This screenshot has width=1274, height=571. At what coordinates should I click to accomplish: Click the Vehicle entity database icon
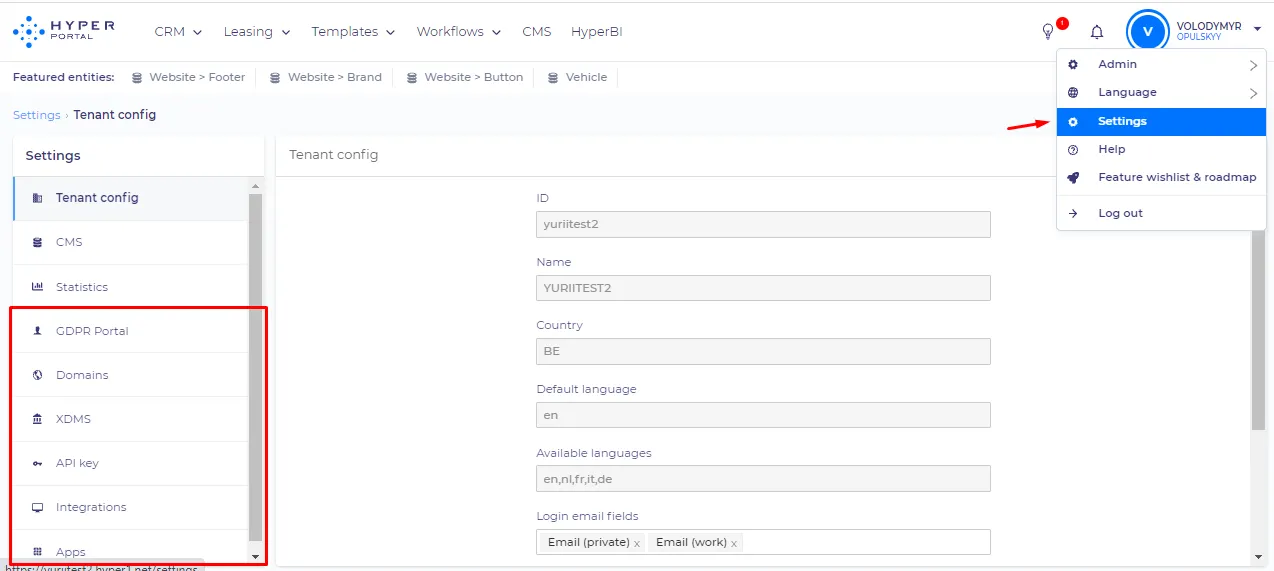553,77
